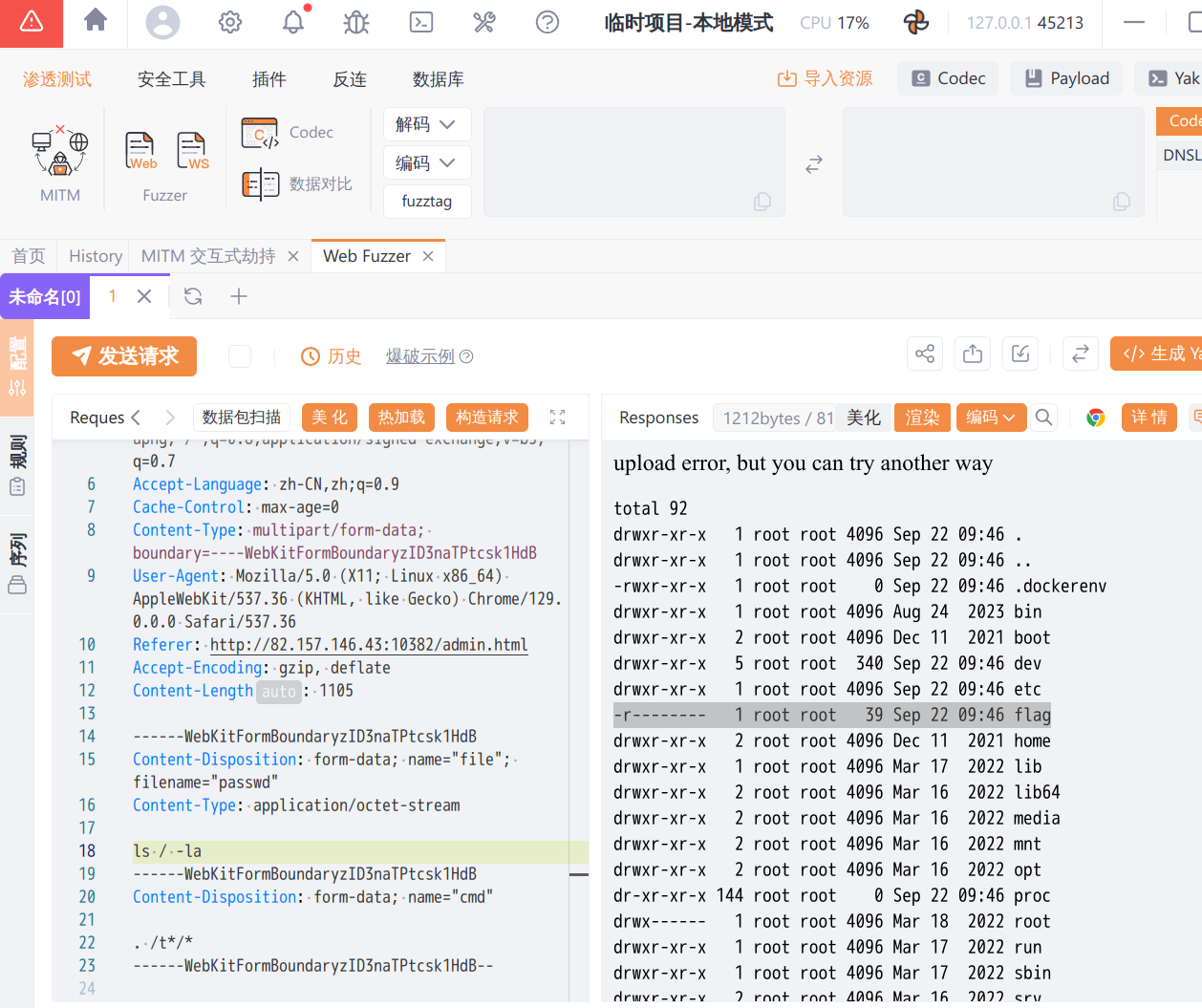The image size is (1202, 1008).
Task: Switch to the History tab
Action: click(96, 256)
